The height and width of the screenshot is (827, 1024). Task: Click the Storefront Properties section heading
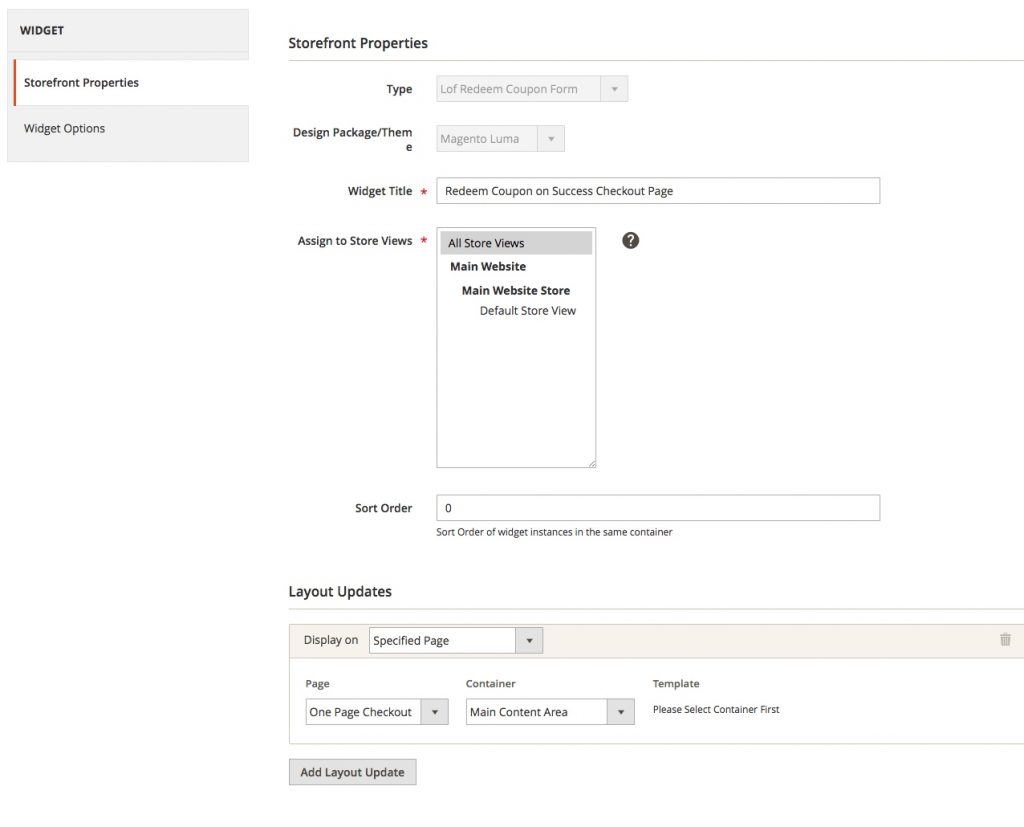[x=358, y=43]
